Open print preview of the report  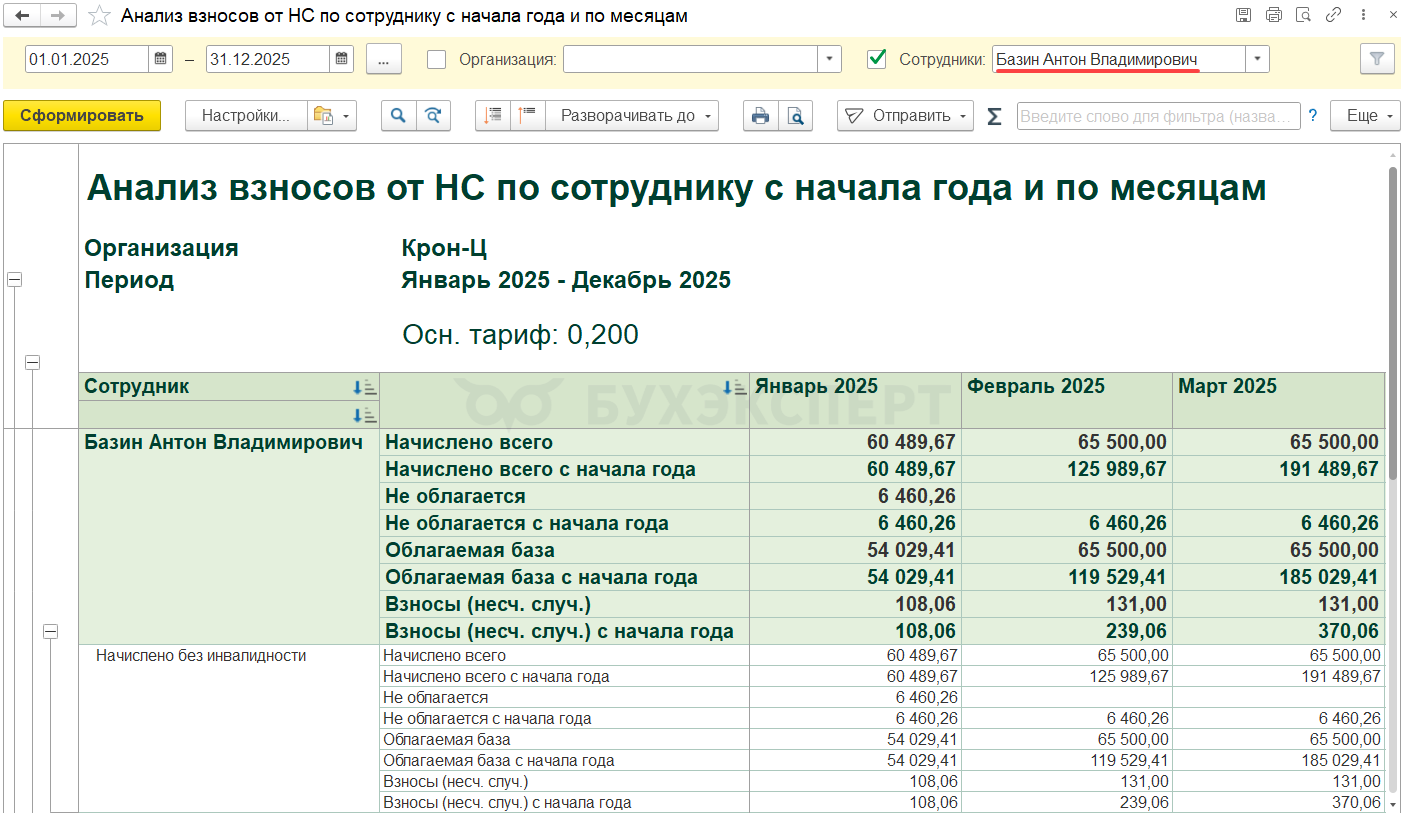click(x=795, y=116)
